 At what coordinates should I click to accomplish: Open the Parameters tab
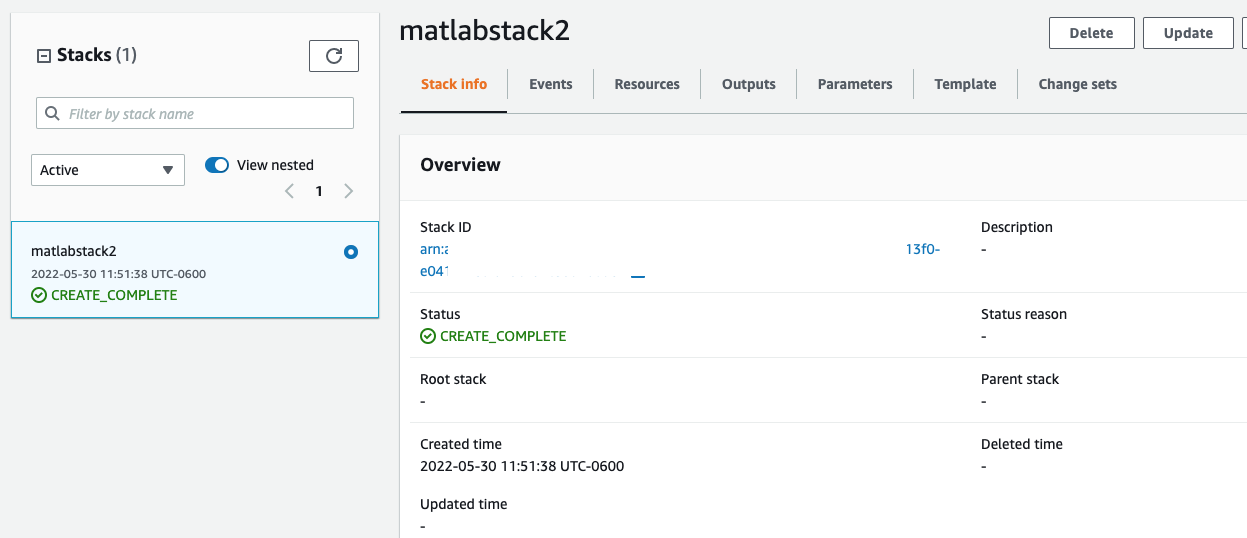pos(855,84)
